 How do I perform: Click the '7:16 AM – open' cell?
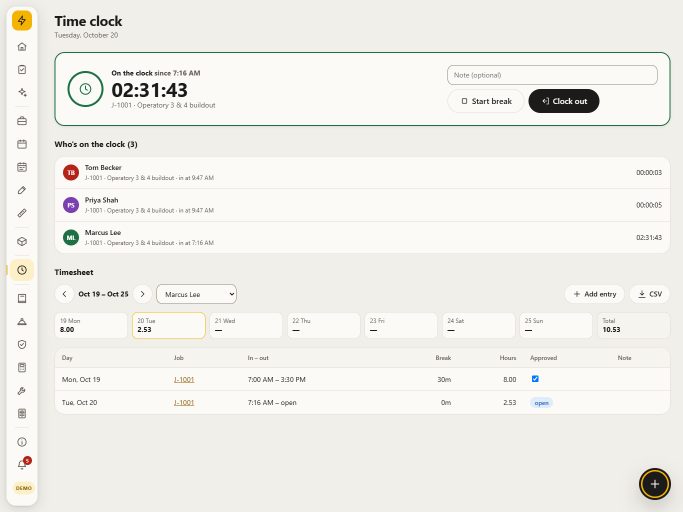click(272, 403)
